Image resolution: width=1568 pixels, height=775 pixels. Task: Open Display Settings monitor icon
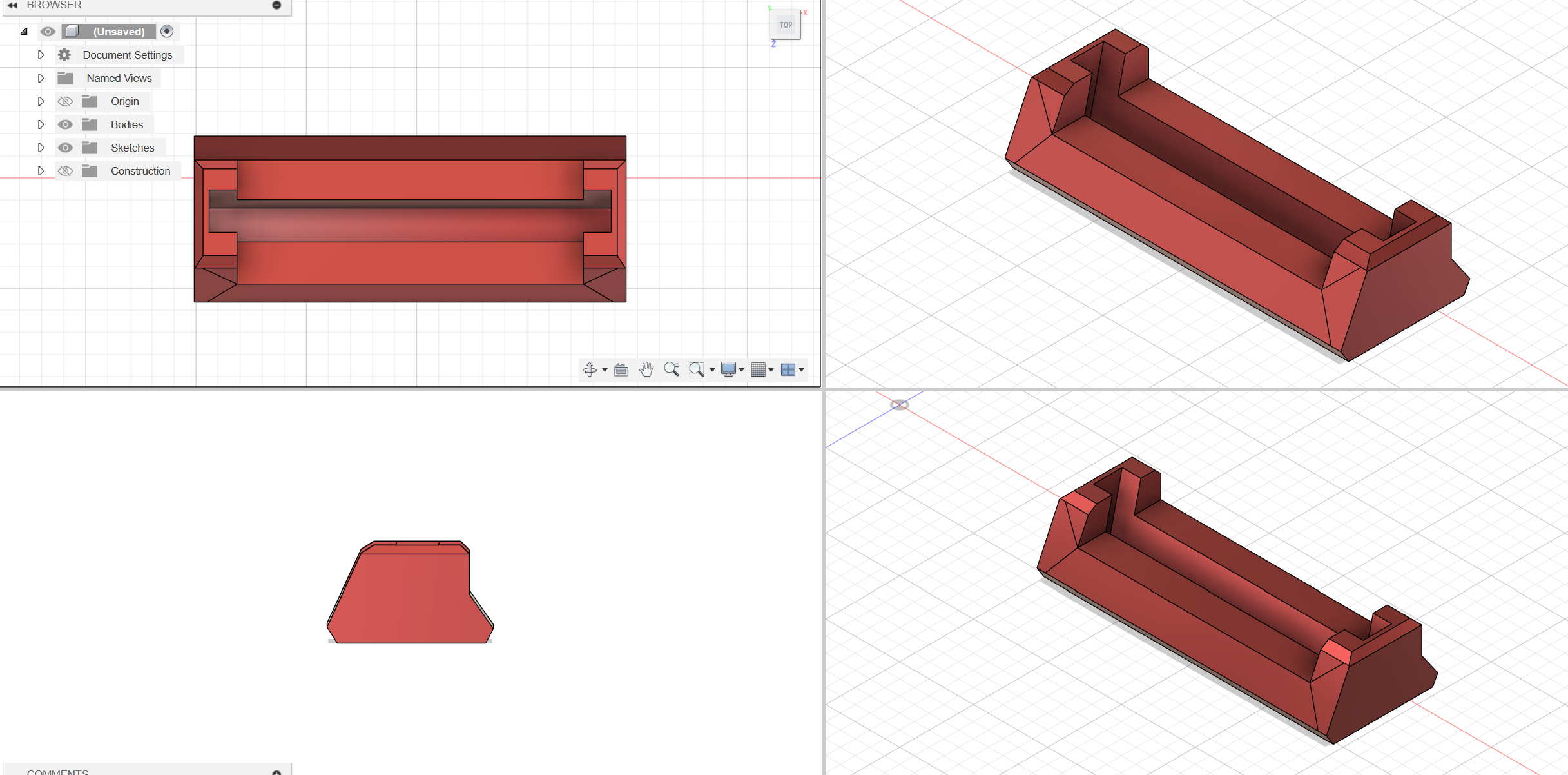[728, 369]
